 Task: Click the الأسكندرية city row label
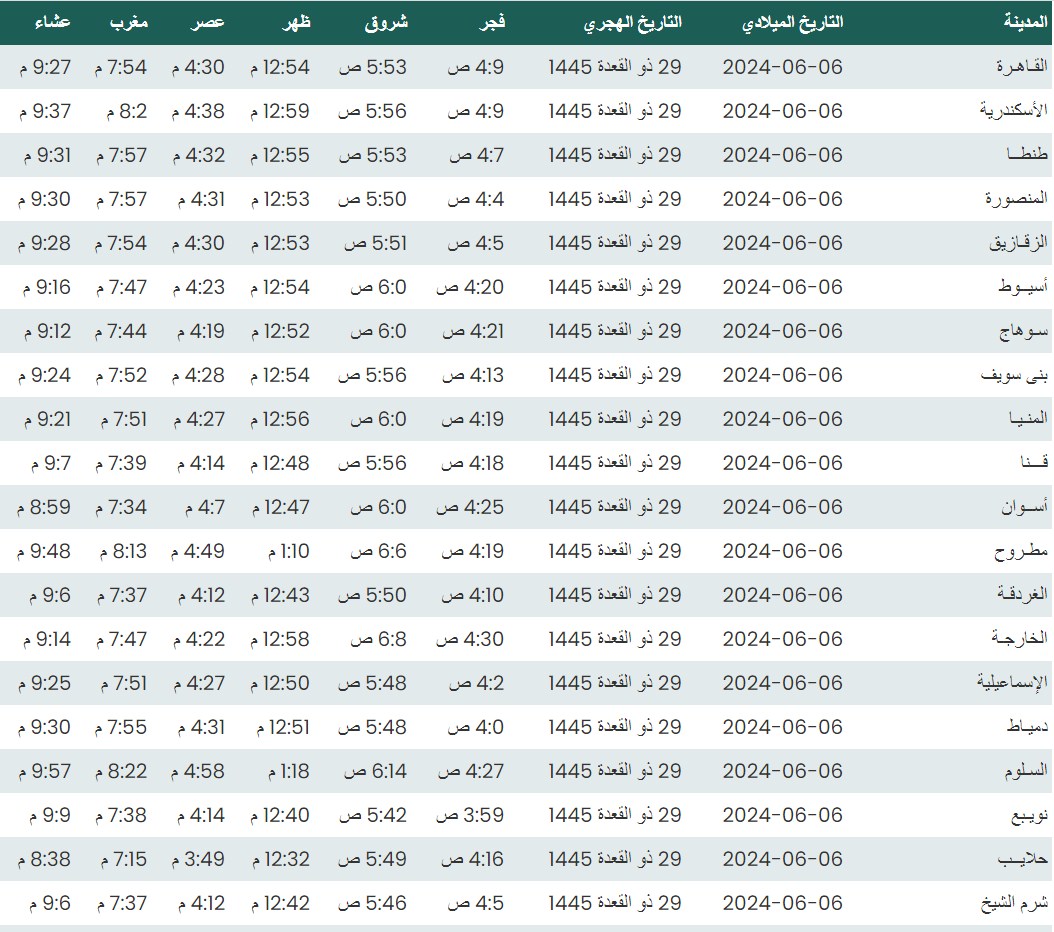coord(1013,111)
